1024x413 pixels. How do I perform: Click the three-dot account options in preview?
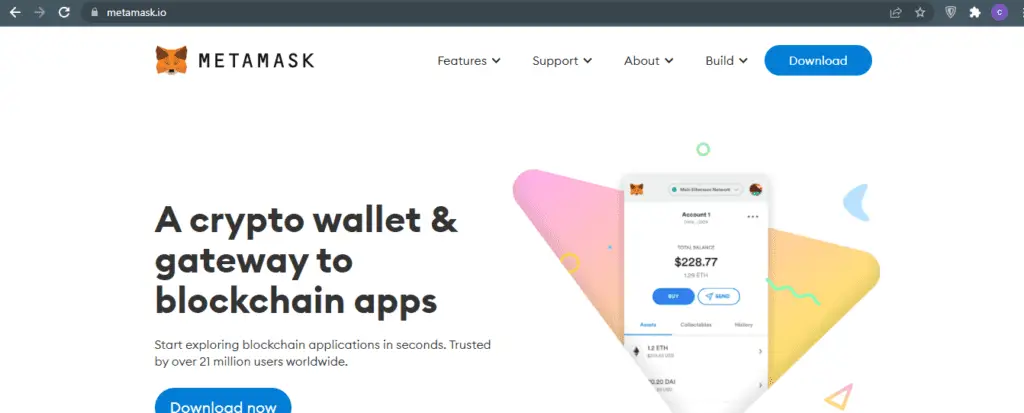point(753,216)
